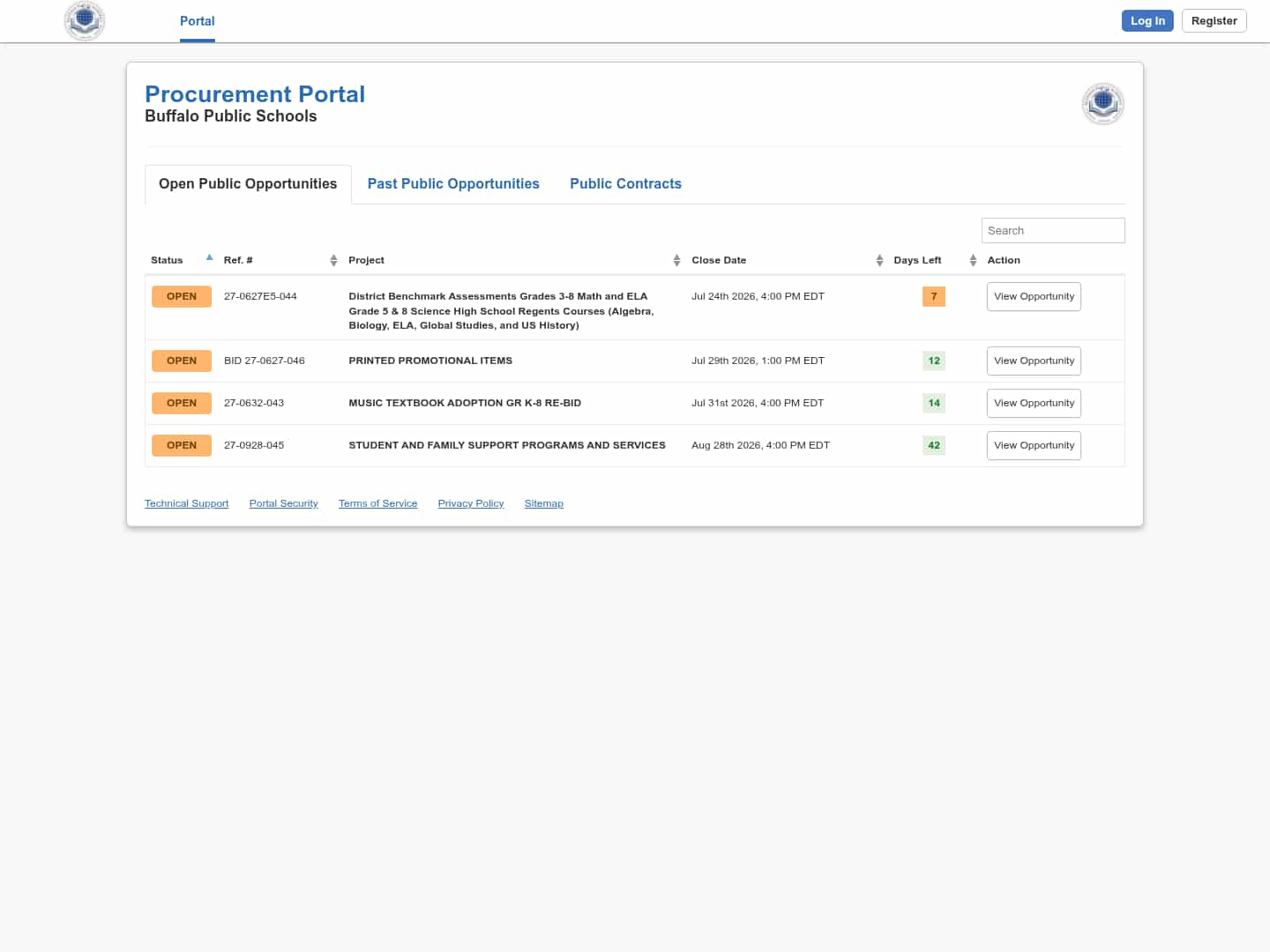
Task: Click the school seal logo in top navigation
Action: coord(85,20)
